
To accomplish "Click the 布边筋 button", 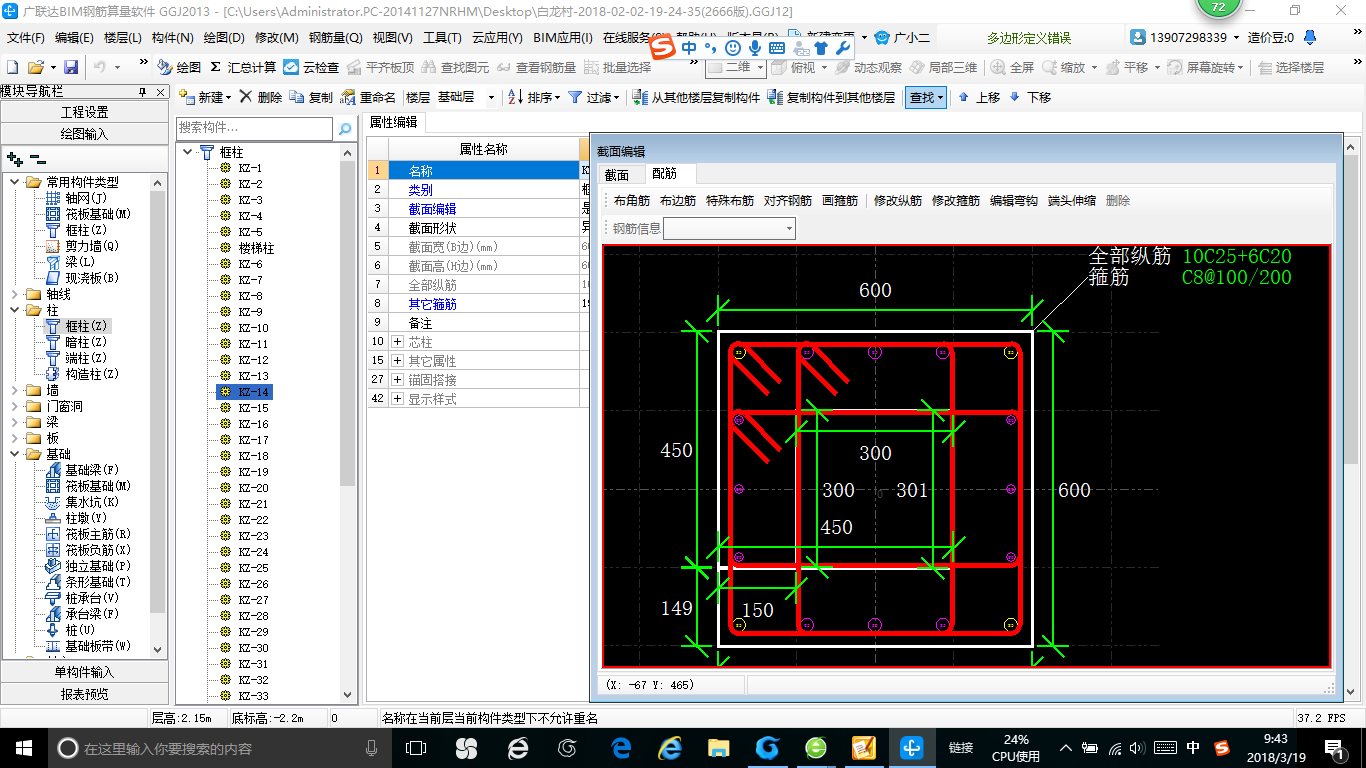I will click(x=678, y=200).
